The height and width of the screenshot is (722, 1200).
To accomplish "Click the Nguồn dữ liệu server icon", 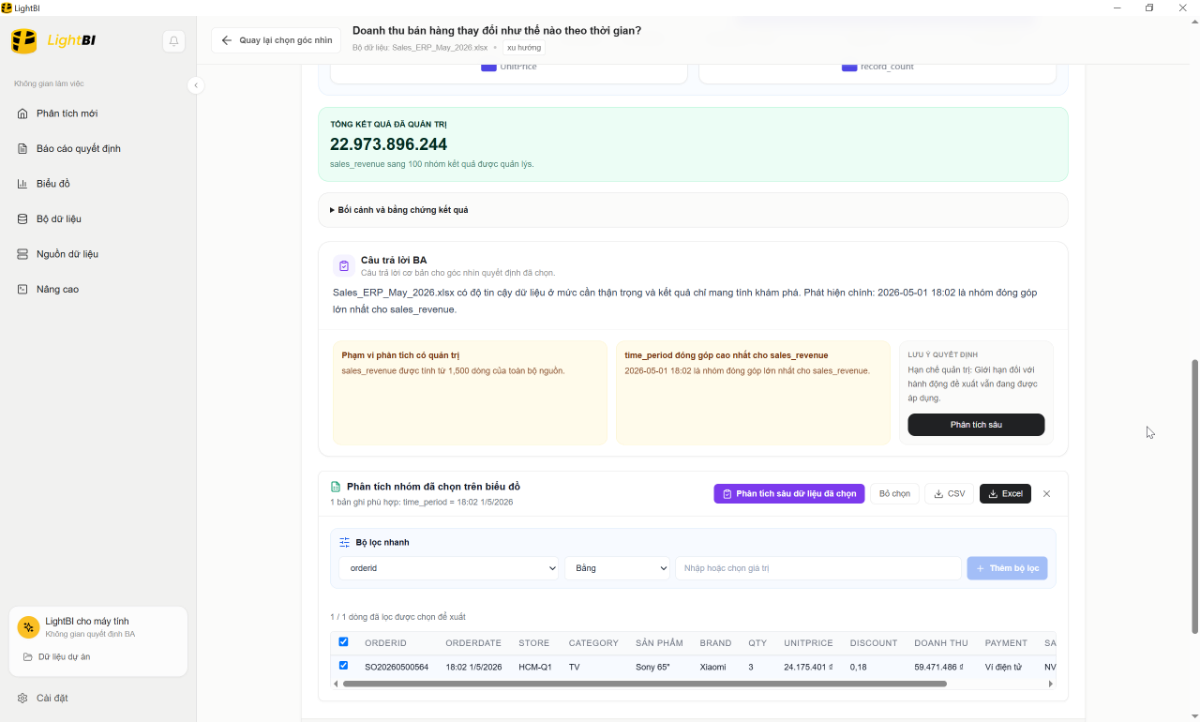I will [23, 254].
